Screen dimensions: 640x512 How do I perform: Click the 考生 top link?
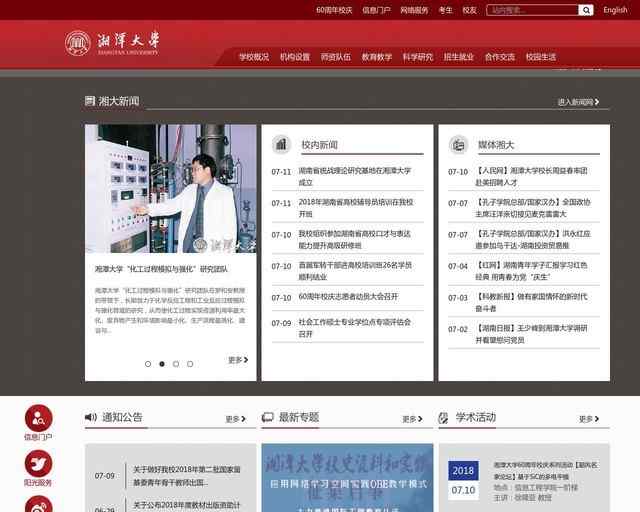pyautogui.click(x=446, y=10)
